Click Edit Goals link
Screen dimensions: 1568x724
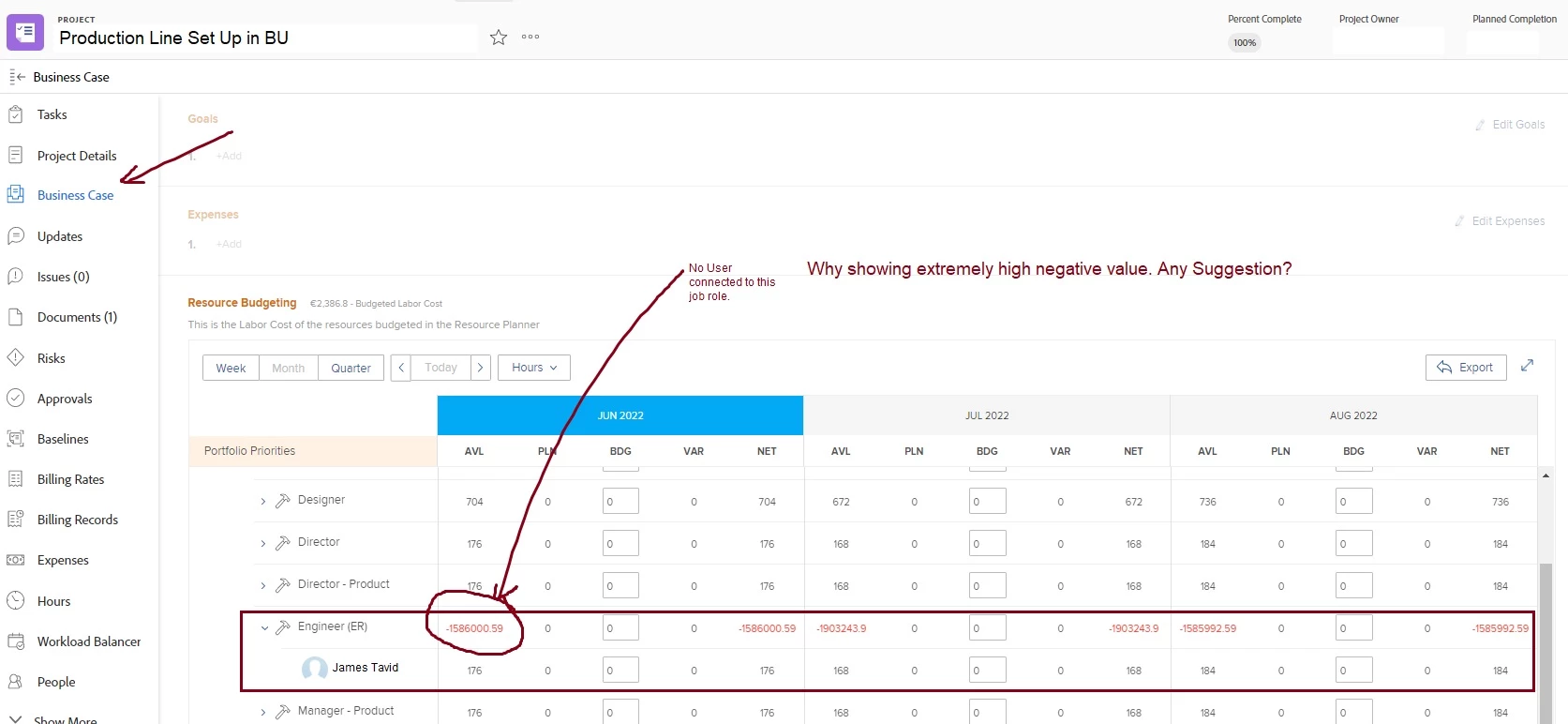1510,125
